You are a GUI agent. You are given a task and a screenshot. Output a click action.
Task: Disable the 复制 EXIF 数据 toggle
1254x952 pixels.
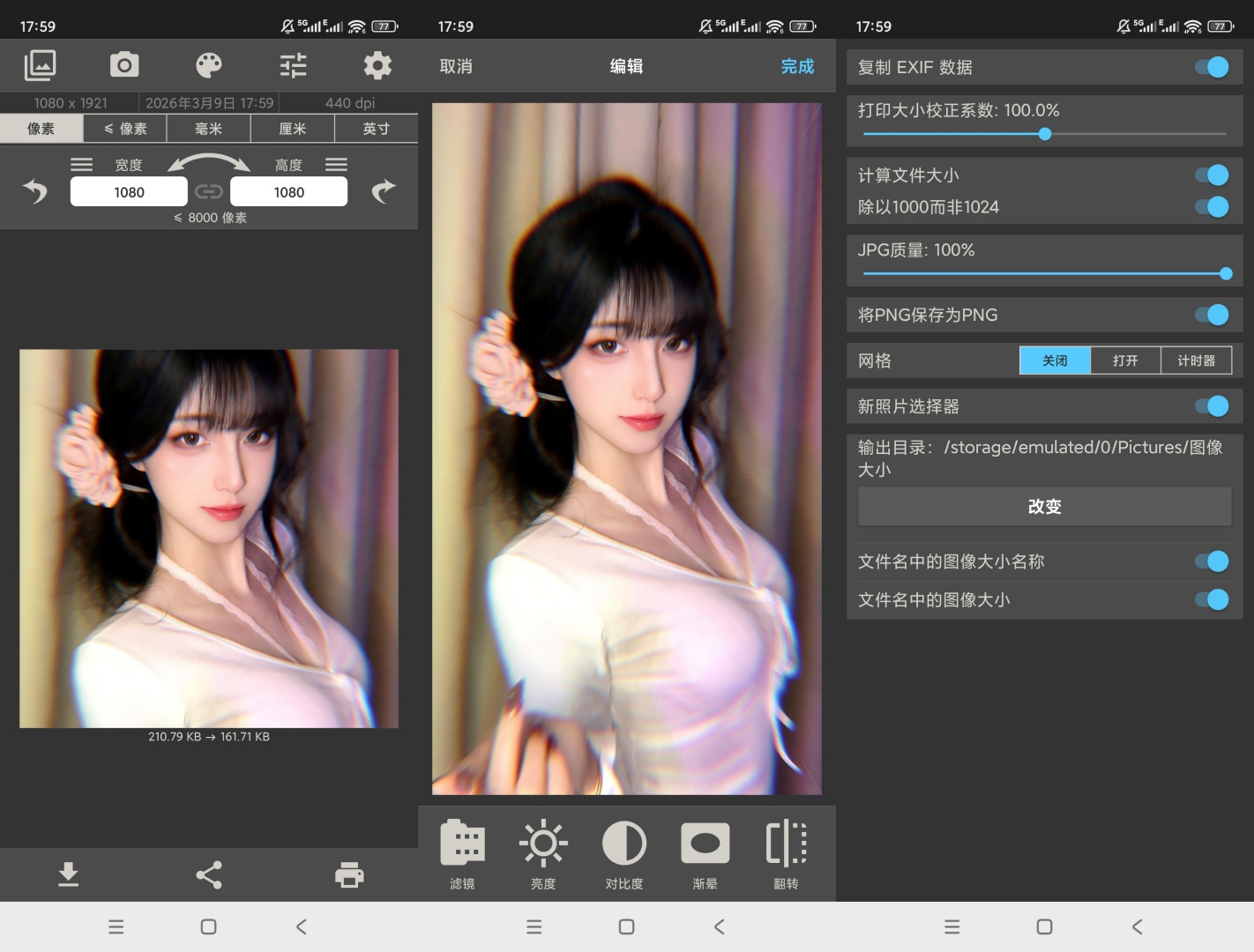tap(1213, 67)
